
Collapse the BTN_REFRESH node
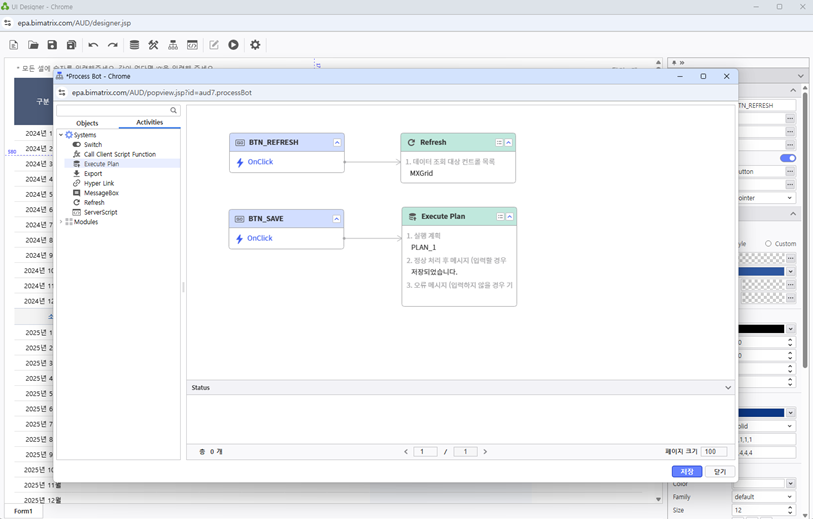click(x=337, y=143)
